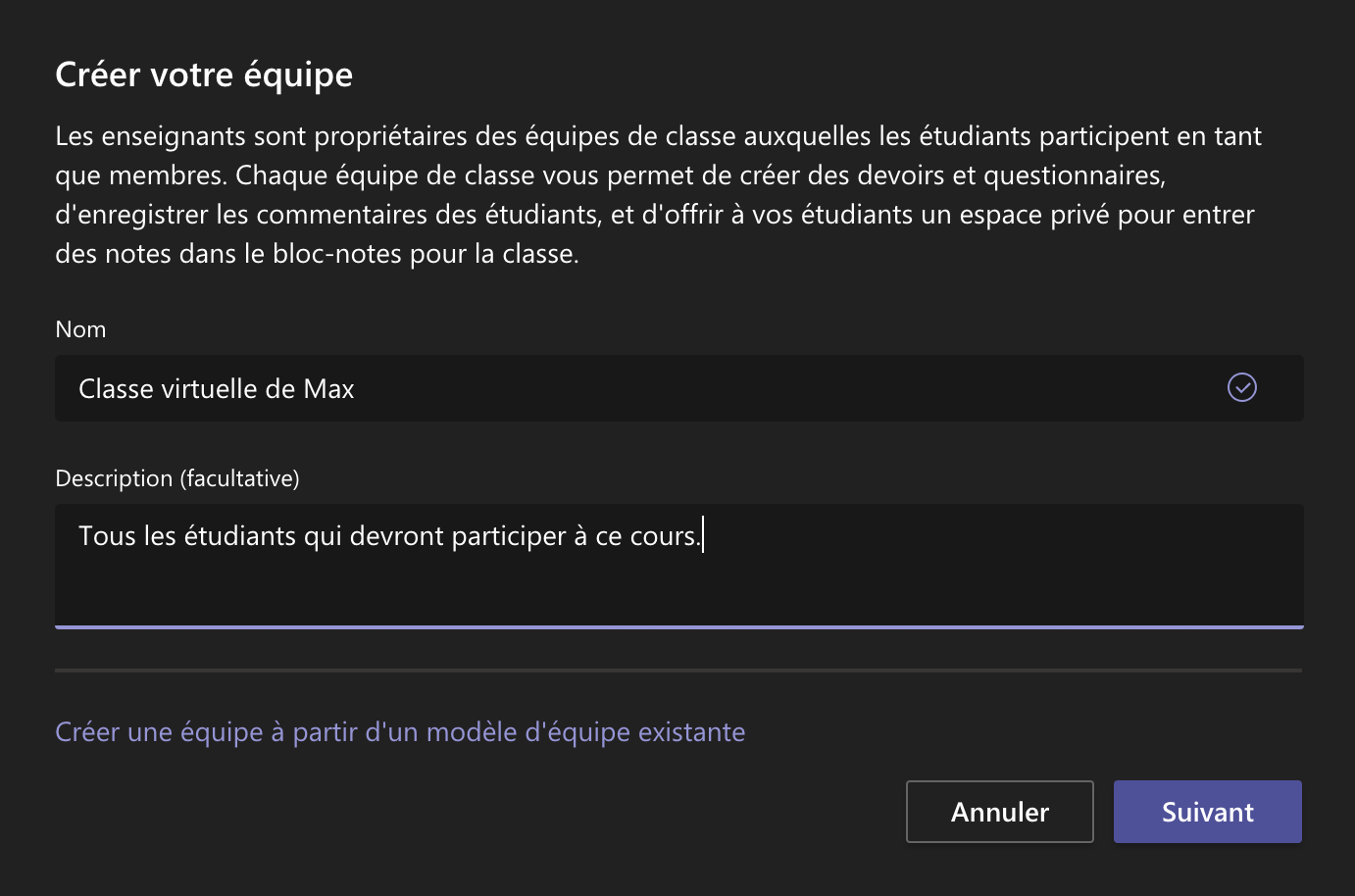
Task: Cancel the dialog with Annuler
Action: [x=999, y=812]
